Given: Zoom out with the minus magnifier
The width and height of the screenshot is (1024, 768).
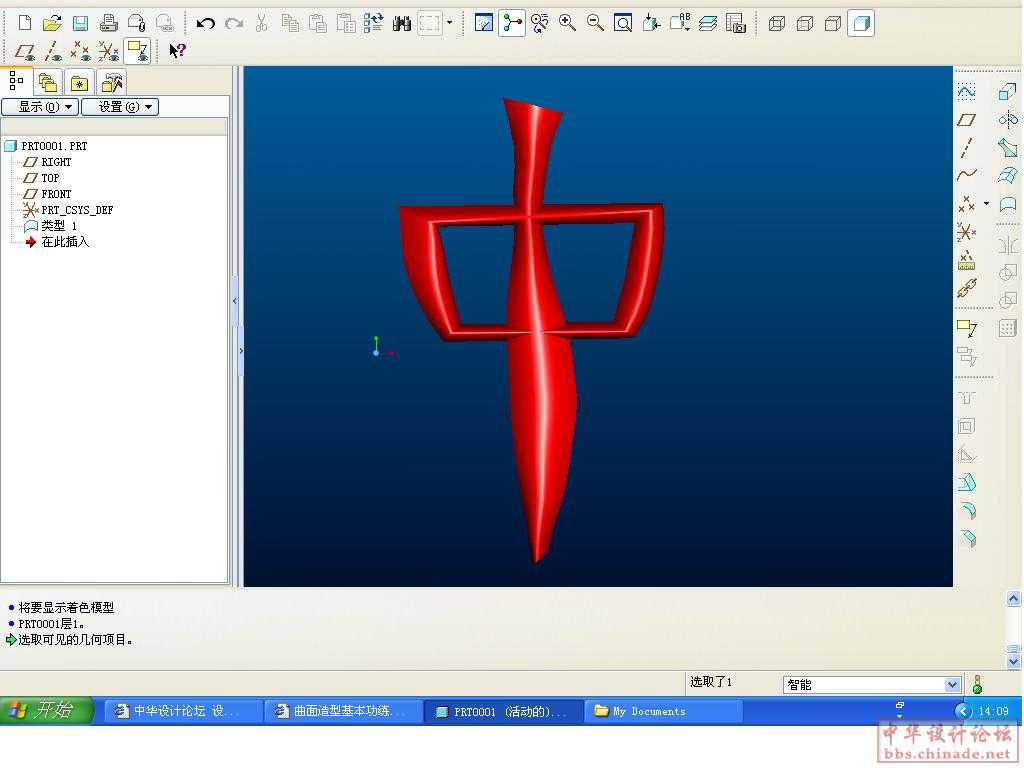Looking at the screenshot, I should 595,24.
